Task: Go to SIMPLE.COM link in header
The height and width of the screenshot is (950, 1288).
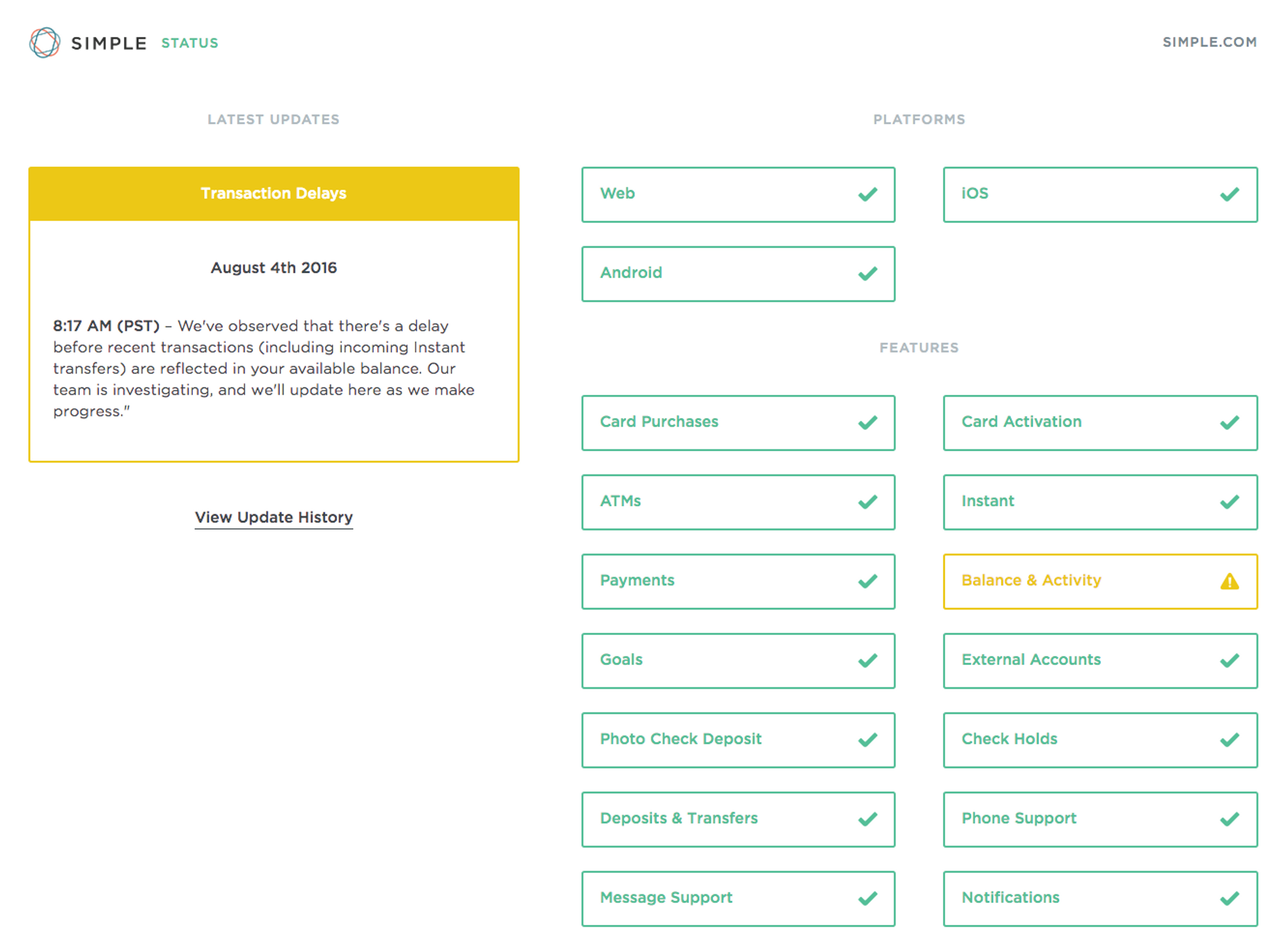Action: (1209, 43)
